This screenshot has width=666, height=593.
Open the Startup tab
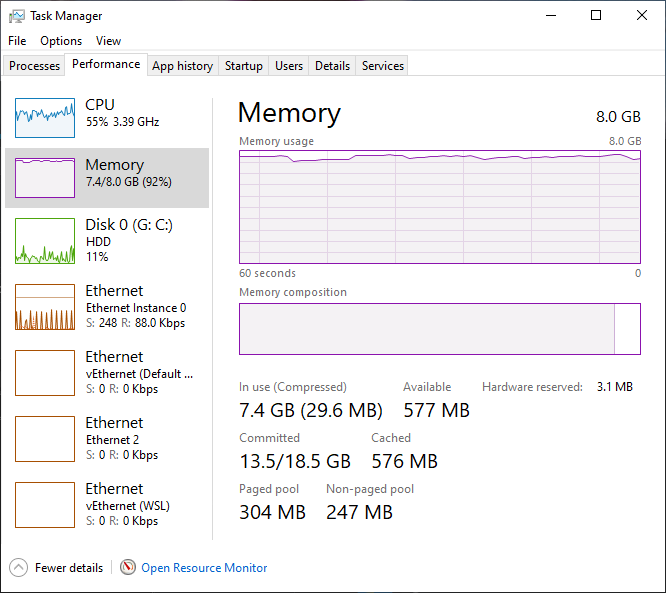(243, 66)
